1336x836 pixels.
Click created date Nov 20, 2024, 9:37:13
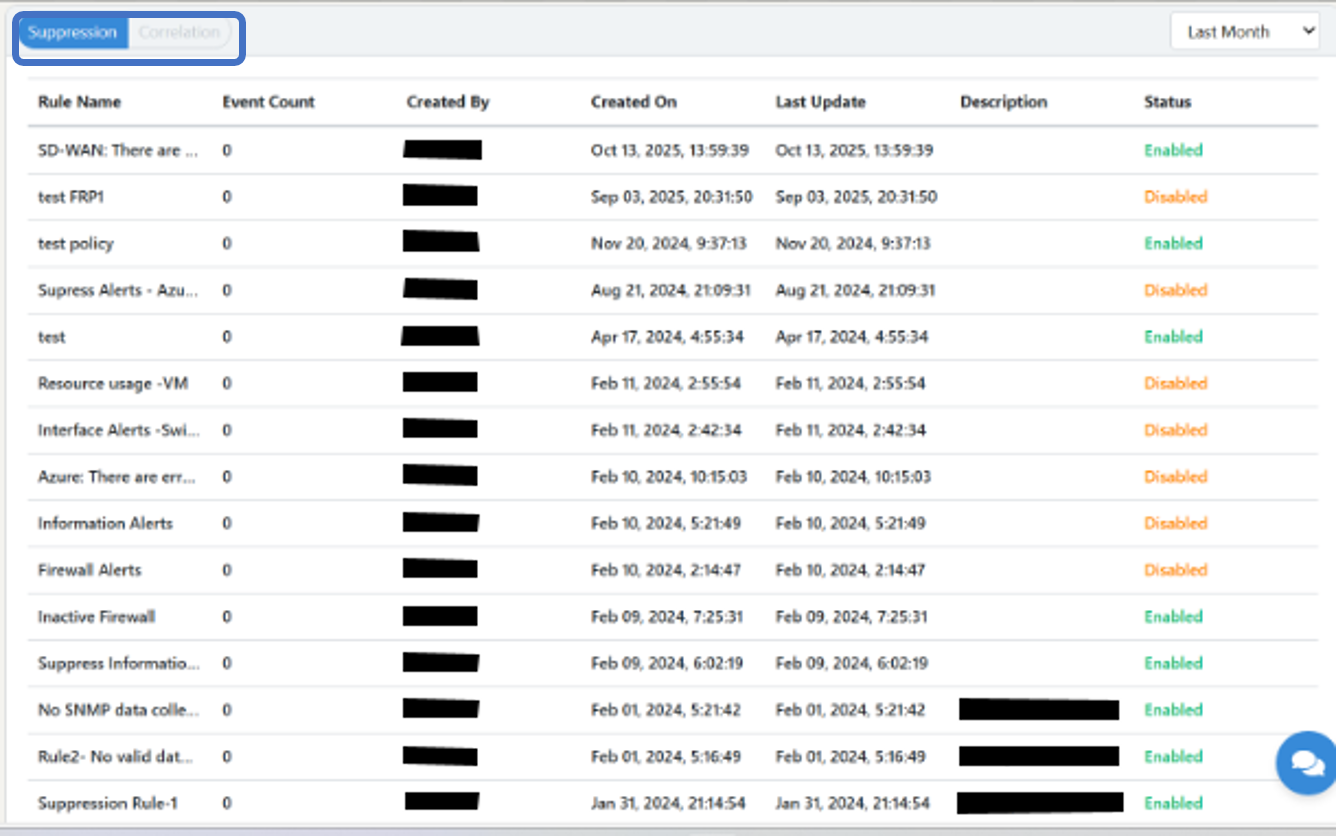point(669,243)
